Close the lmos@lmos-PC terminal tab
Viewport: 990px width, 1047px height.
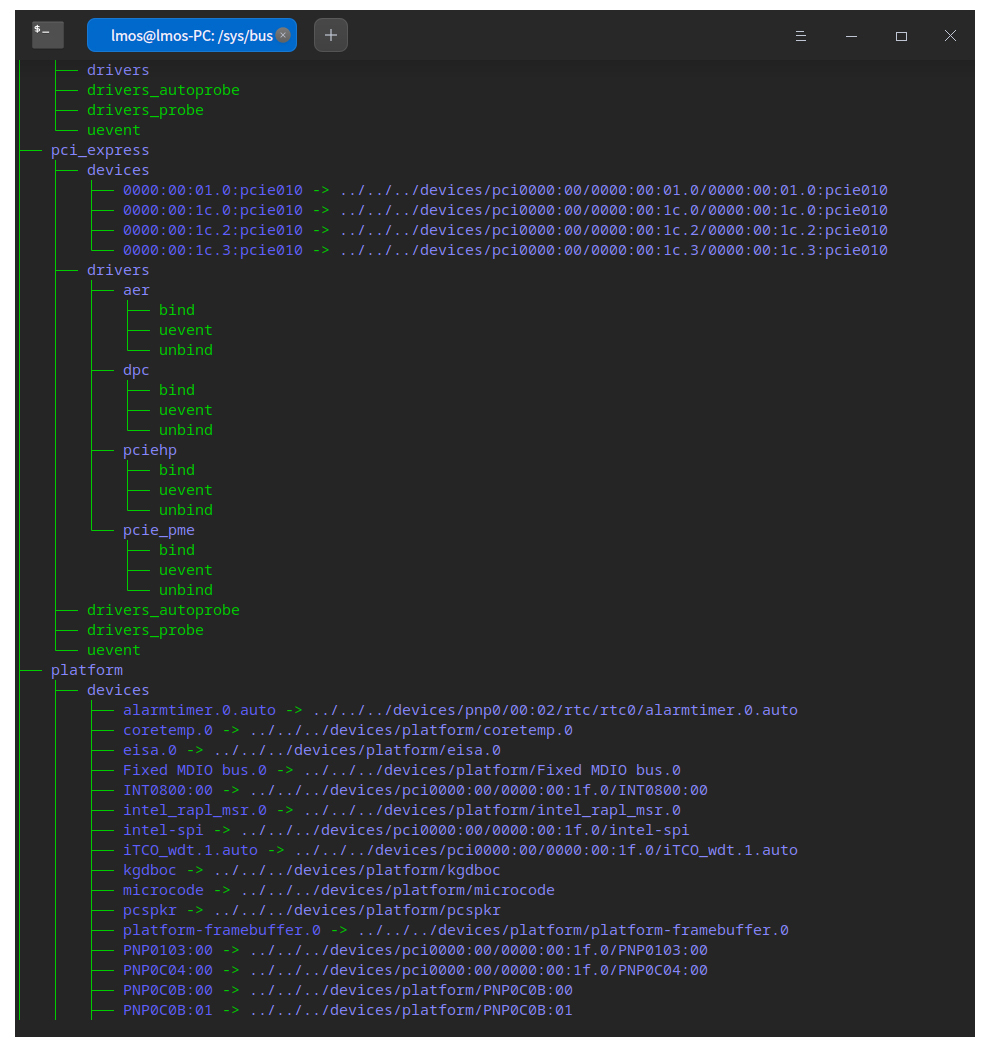click(283, 35)
